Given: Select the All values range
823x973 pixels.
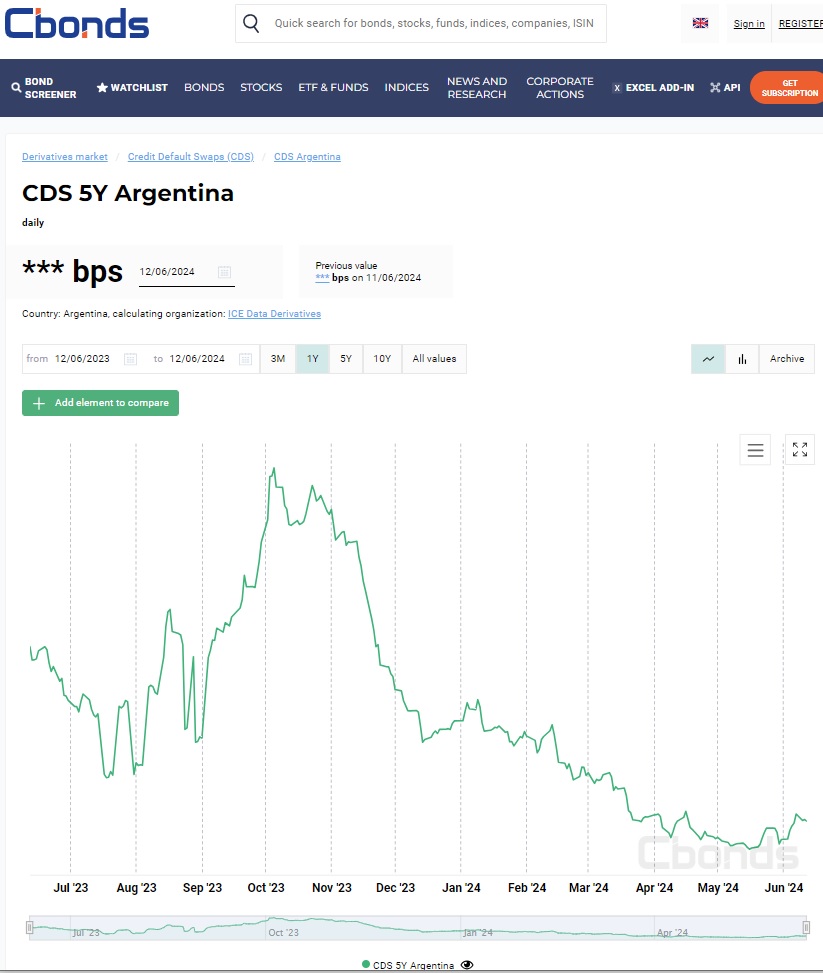Looking at the screenshot, I should click(434, 359).
